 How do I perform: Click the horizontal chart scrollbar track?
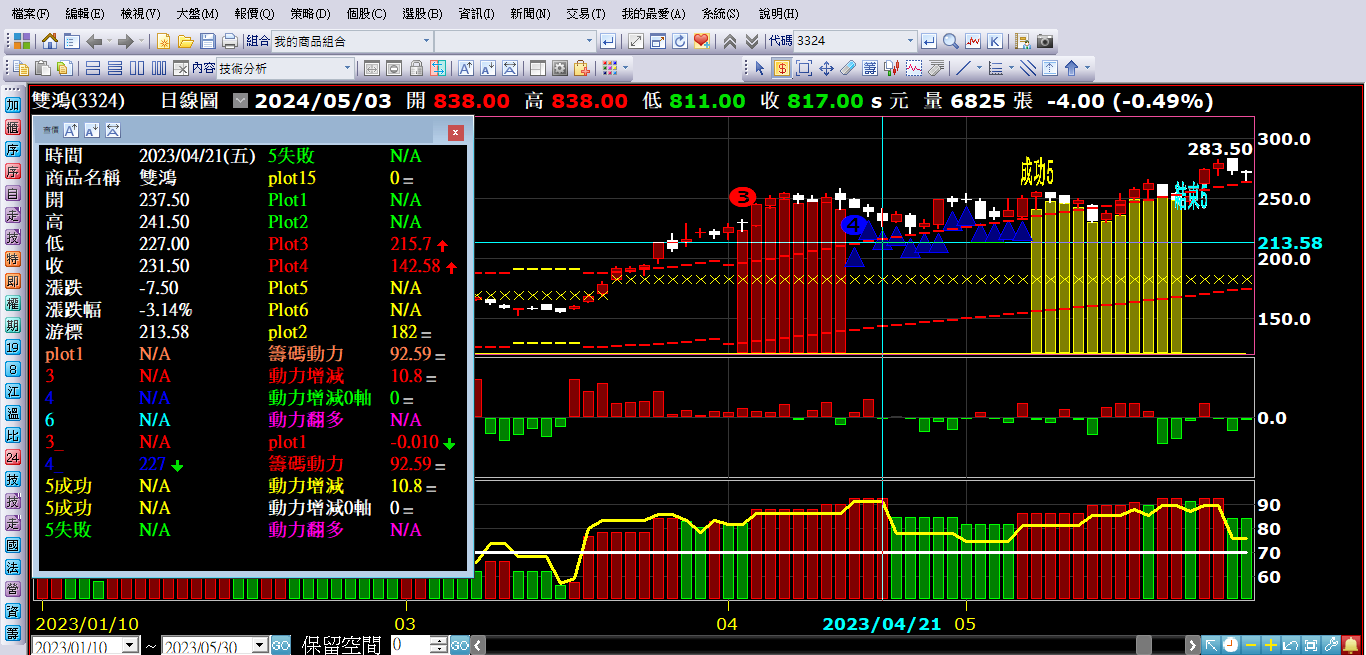pos(800,645)
